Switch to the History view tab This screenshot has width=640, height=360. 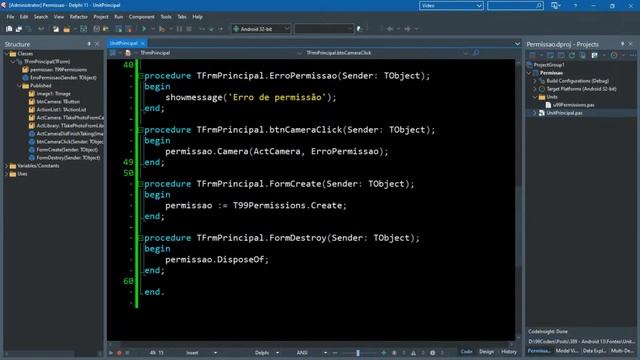[509, 351]
